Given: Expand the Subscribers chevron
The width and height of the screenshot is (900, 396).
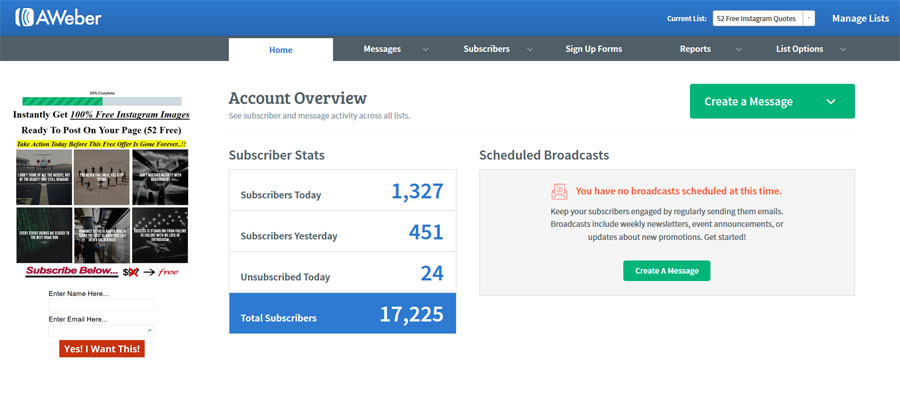Looking at the screenshot, I should point(530,49).
